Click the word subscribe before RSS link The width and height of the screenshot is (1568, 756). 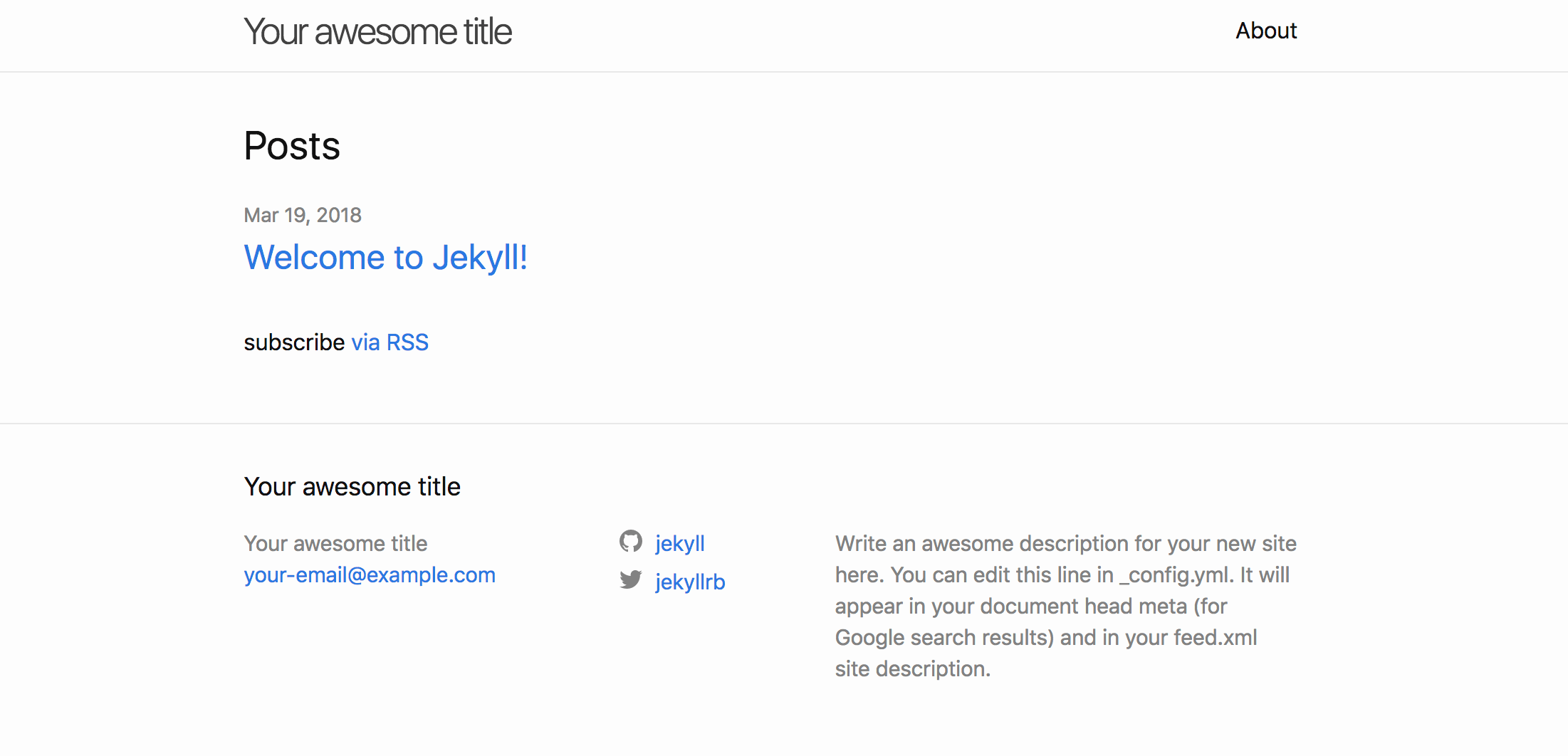[294, 342]
